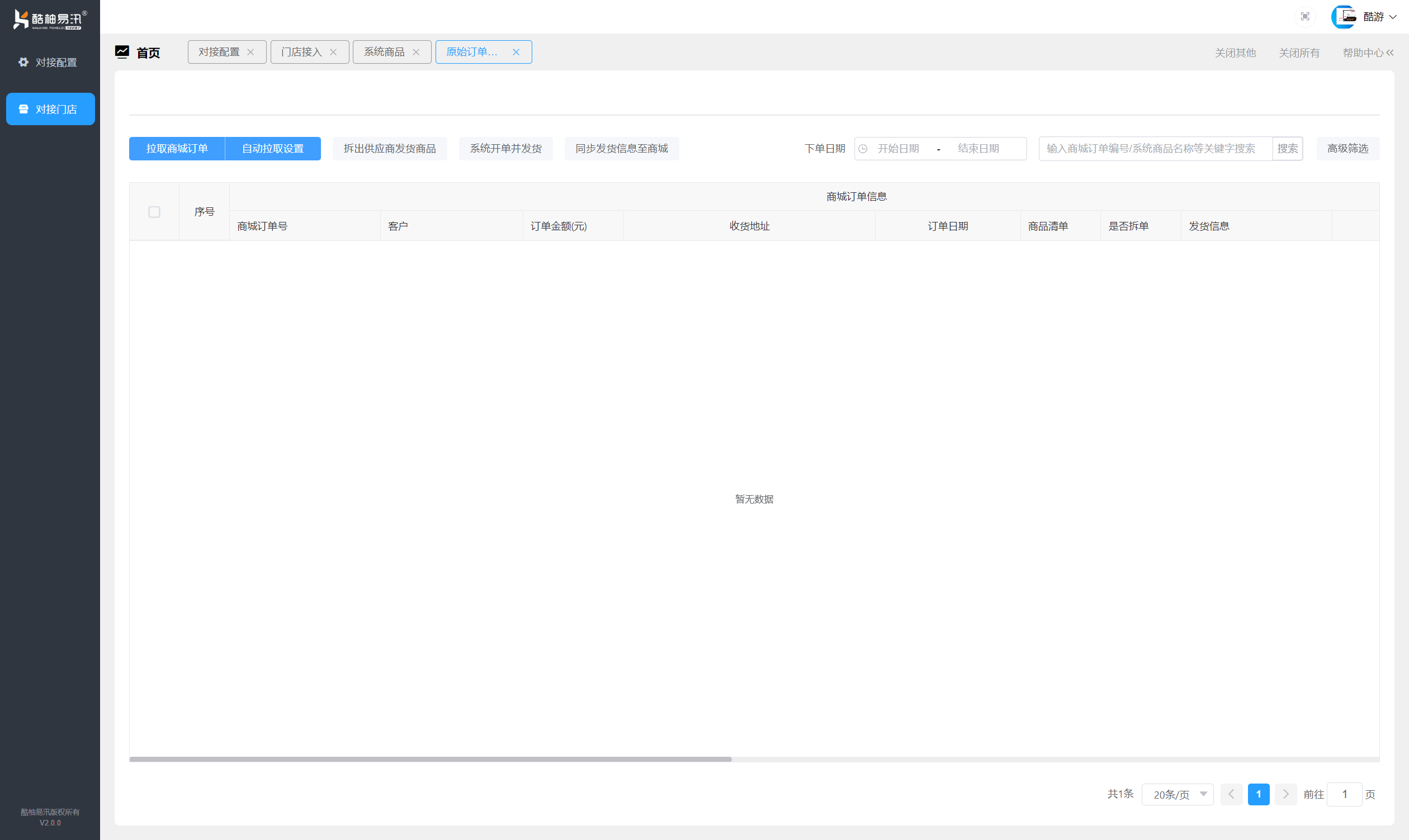Click 关闭其他 link
The width and height of the screenshot is (1409, 840).
pos(1235,53)
